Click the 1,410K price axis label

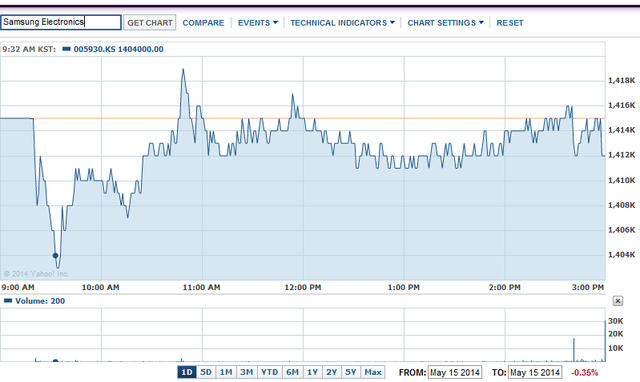(x=622, y=180)
